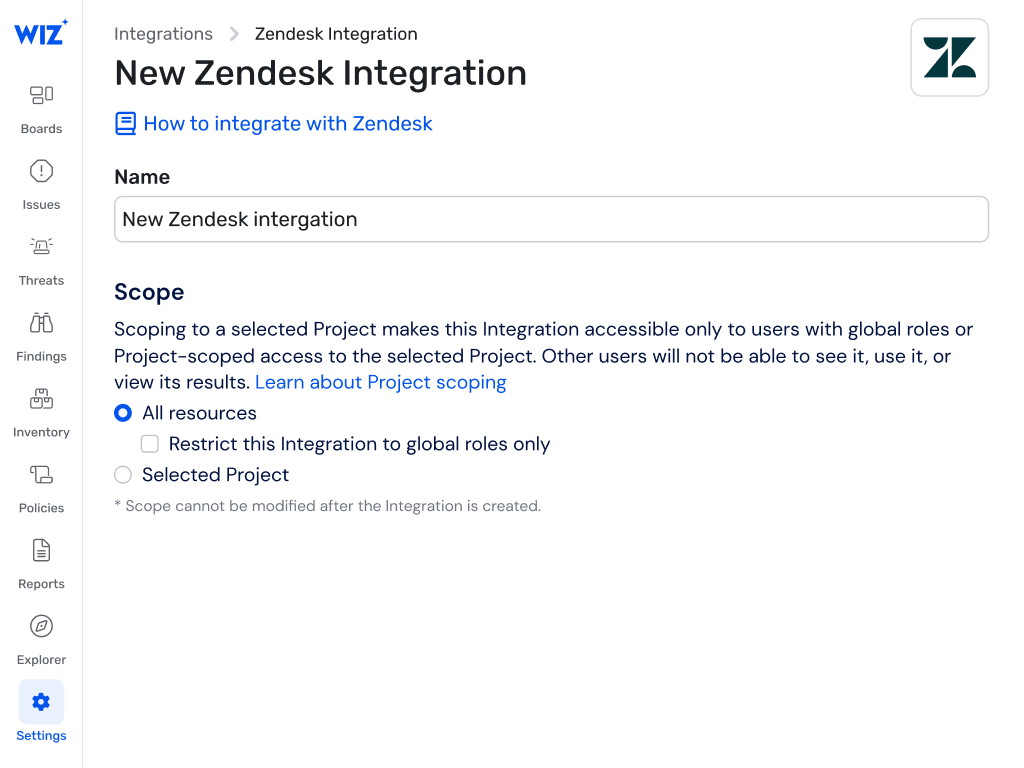Click the Zendesk logo tile
The height and width of the screenshot is (768, 1024).
949,58
